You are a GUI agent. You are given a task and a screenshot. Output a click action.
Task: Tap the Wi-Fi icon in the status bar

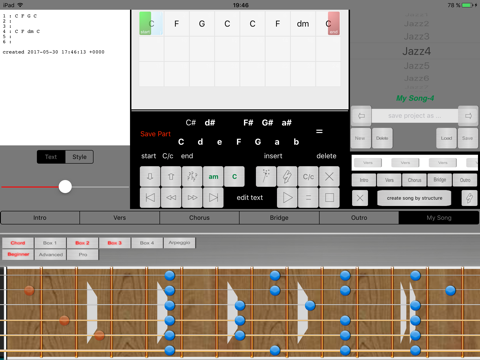(x=20, y=5)
